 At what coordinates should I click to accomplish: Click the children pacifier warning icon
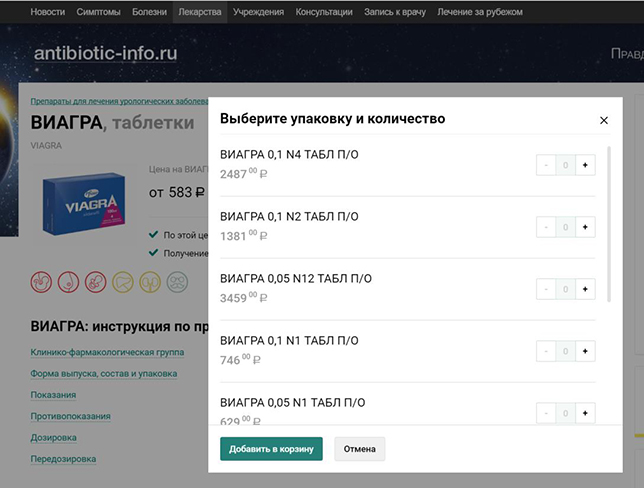(95, 282)
